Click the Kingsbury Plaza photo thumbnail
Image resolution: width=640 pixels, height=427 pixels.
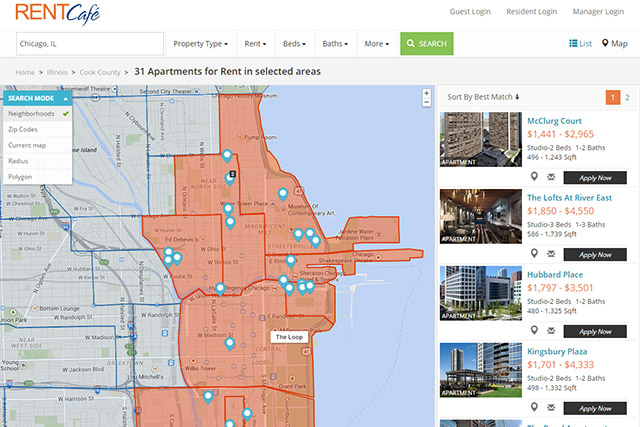click(481, 370)
